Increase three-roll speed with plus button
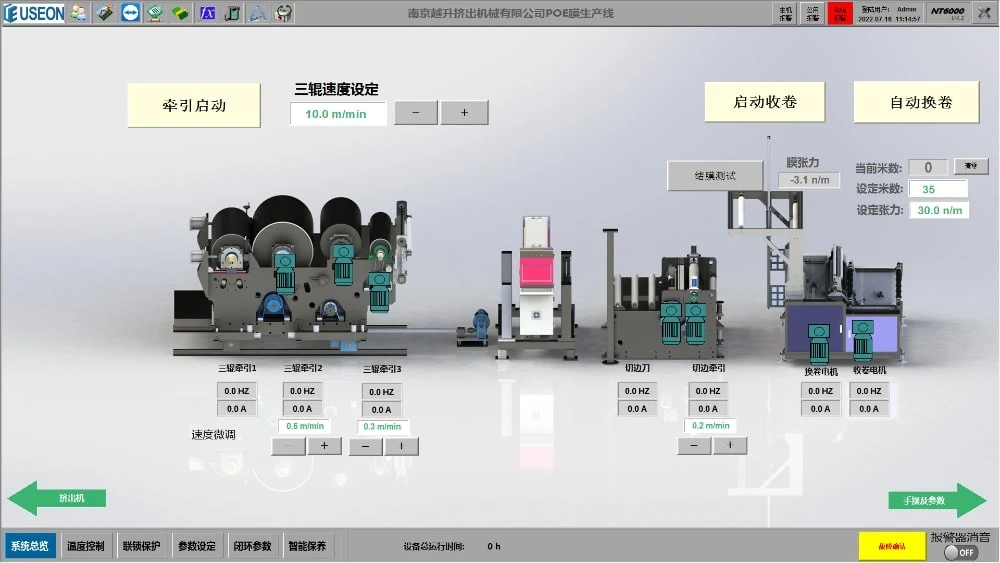Screen dimensions: 1000x563 tap(464, 113)
